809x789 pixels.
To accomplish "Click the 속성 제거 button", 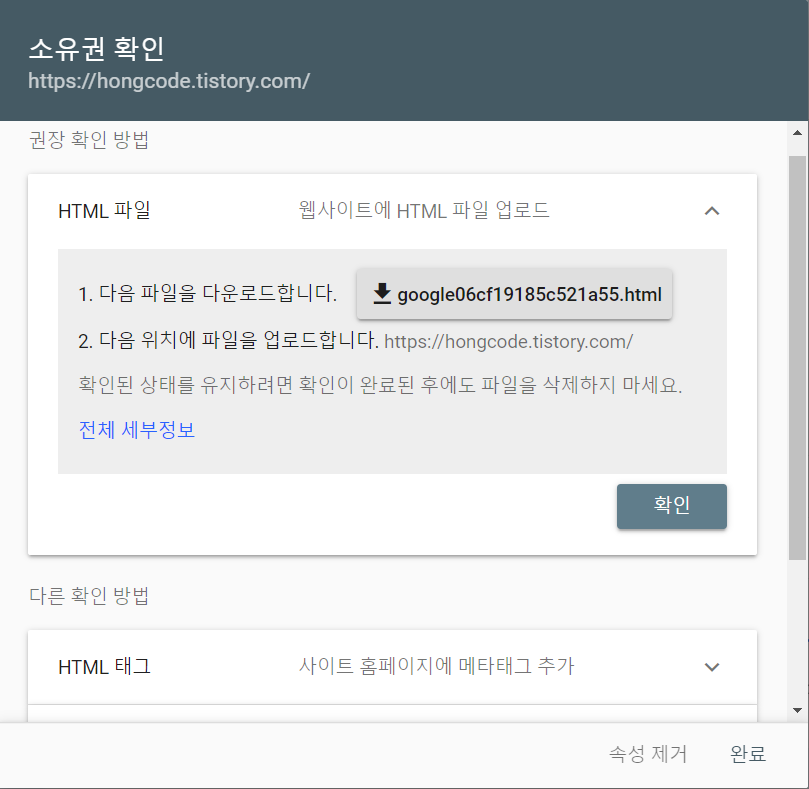I will click(x=648, y=754).
